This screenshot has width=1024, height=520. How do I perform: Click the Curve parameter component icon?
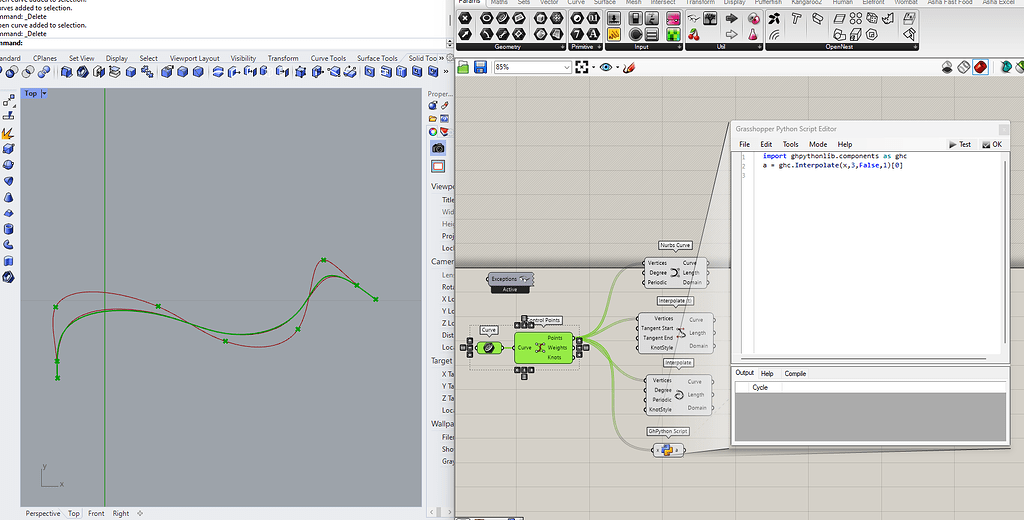point(489,348)
